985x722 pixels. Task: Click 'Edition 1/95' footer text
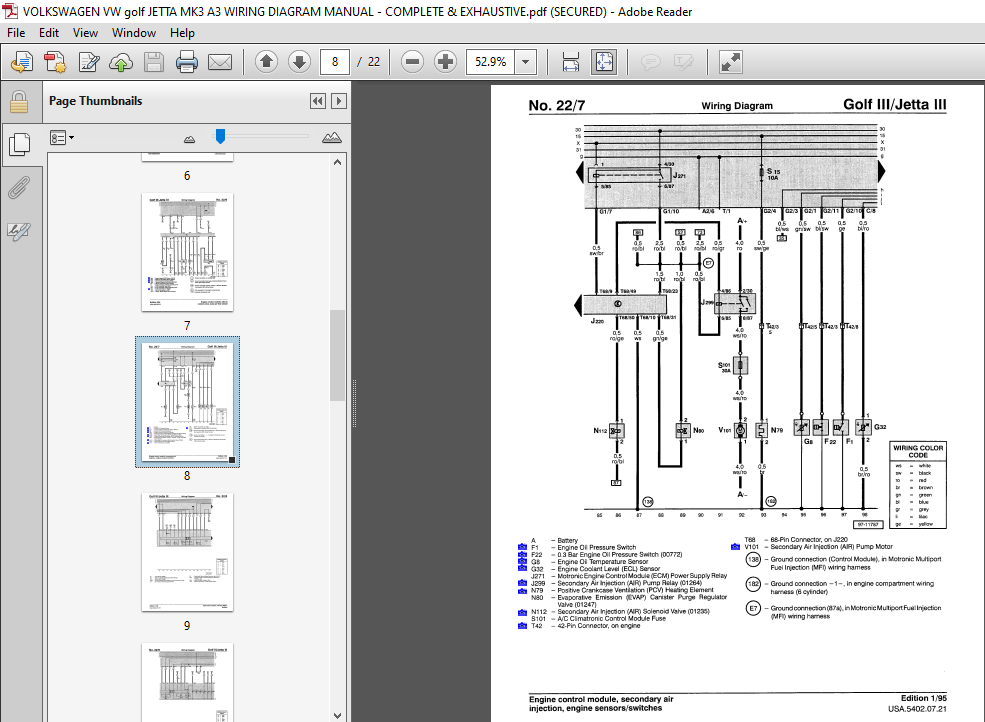click(923, 698)
